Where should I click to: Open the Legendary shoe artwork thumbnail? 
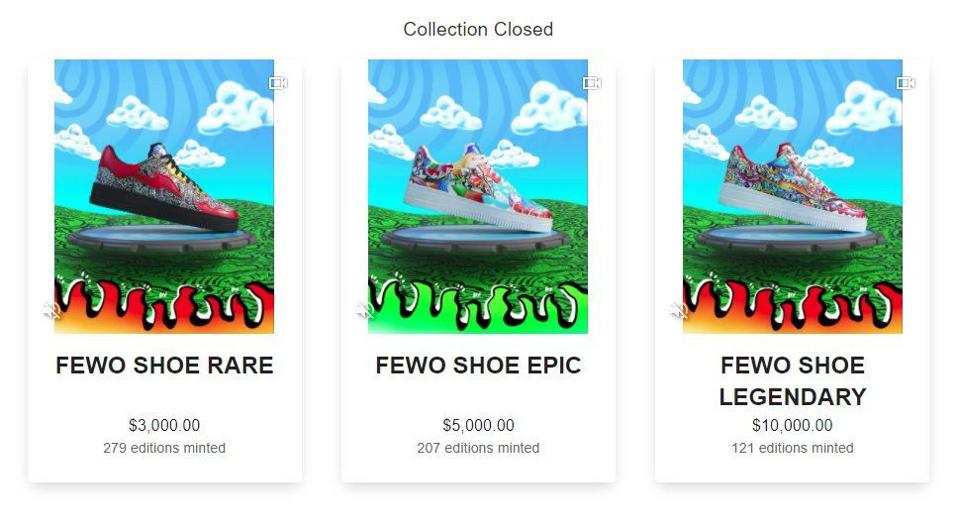[x=792, y=196]
